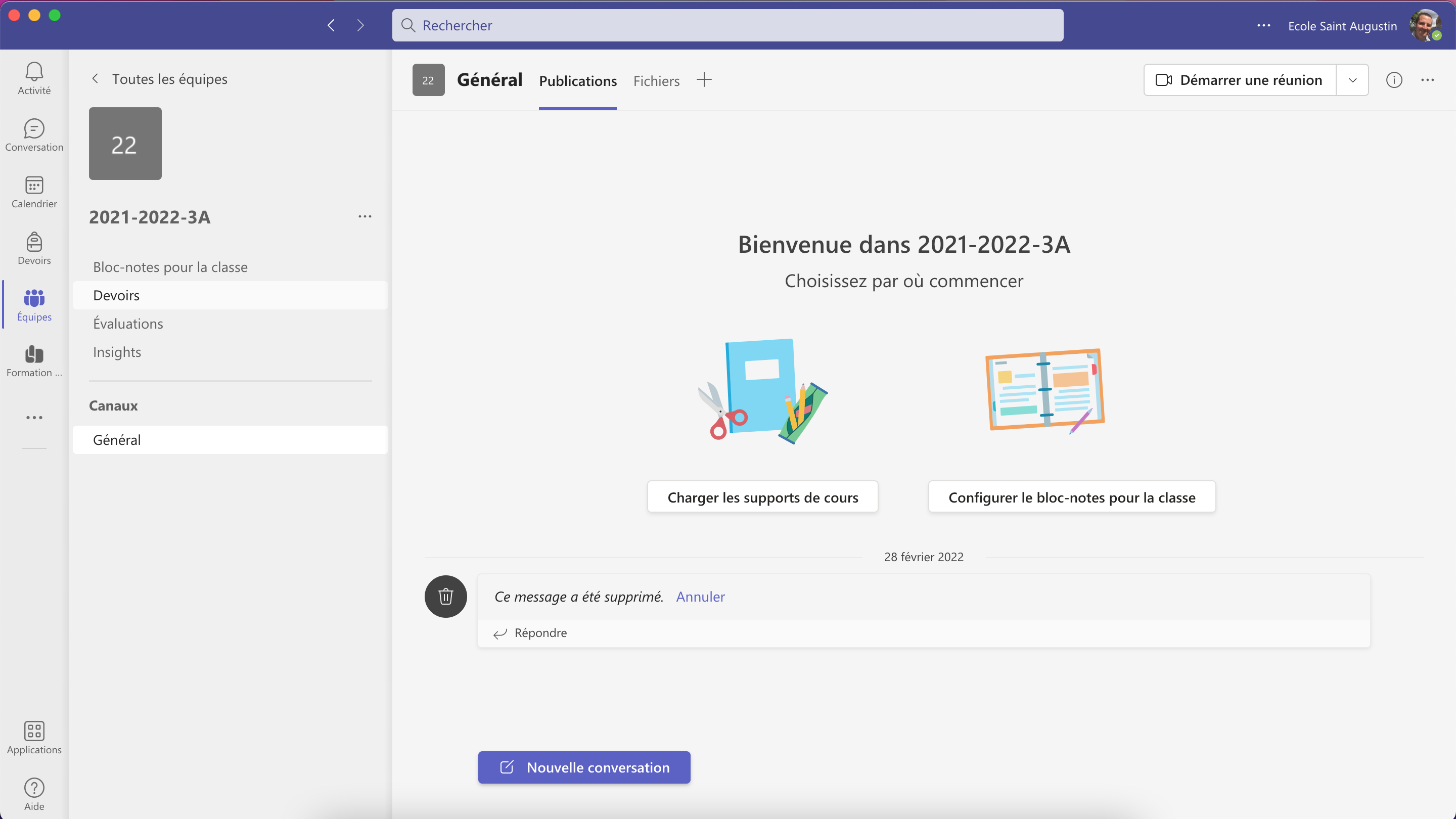This screenshot has height=819, width=1456.
Task: Open the Applications store icon
Action: click(34, 738)
